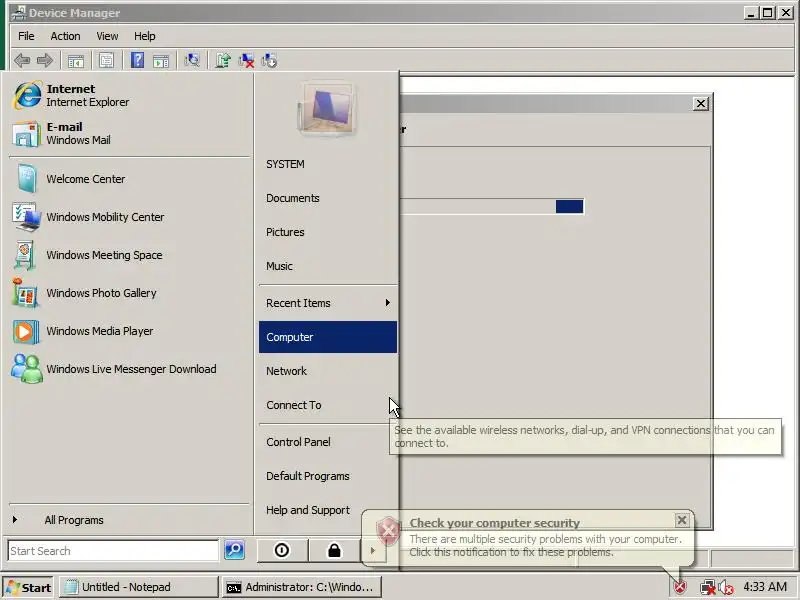Click the Start button on the taskbar

point(29,587)
